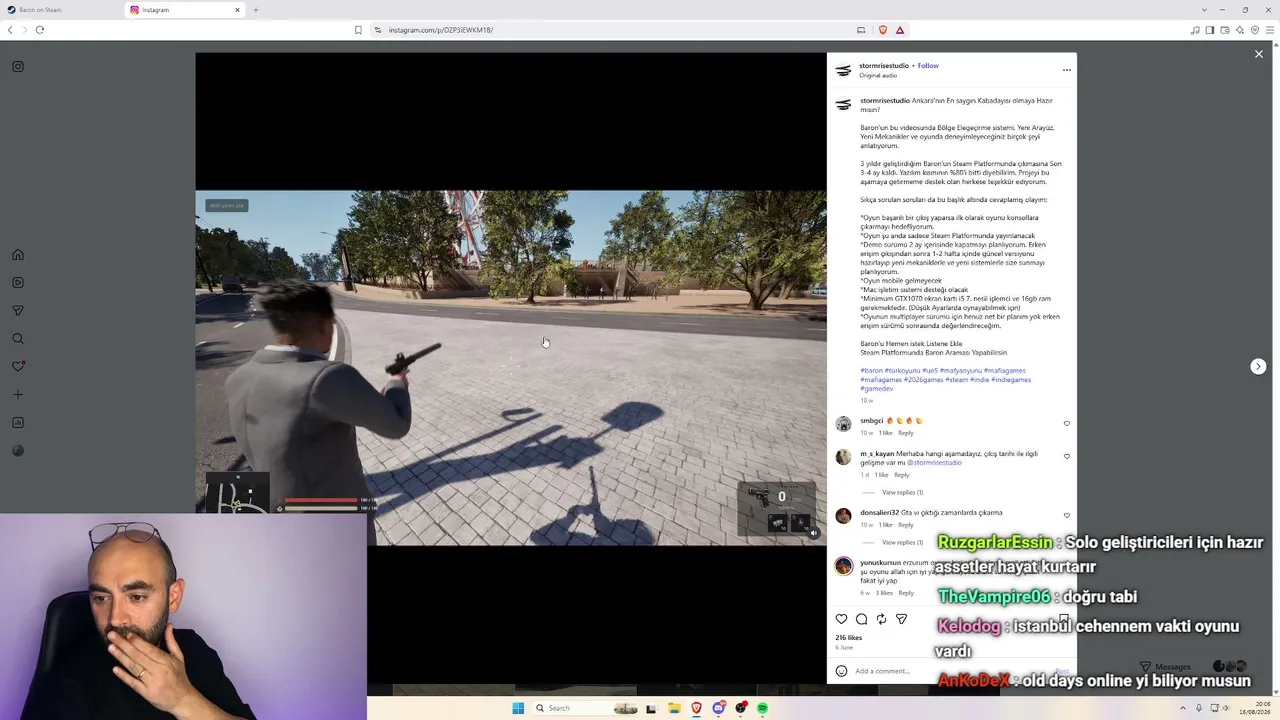The image size is (1280, 720).
Task: Open Instagram Search magnifier in sidebar
Action: coord(18,339)
